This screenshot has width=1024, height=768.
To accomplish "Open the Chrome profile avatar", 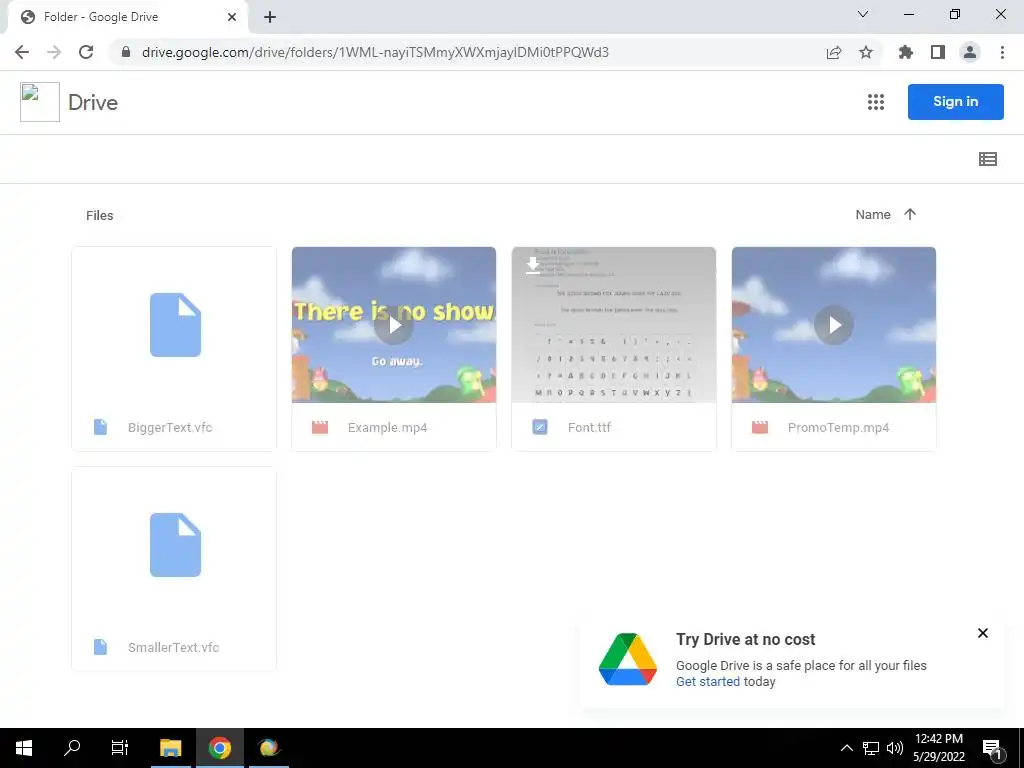I will point(970,52).
